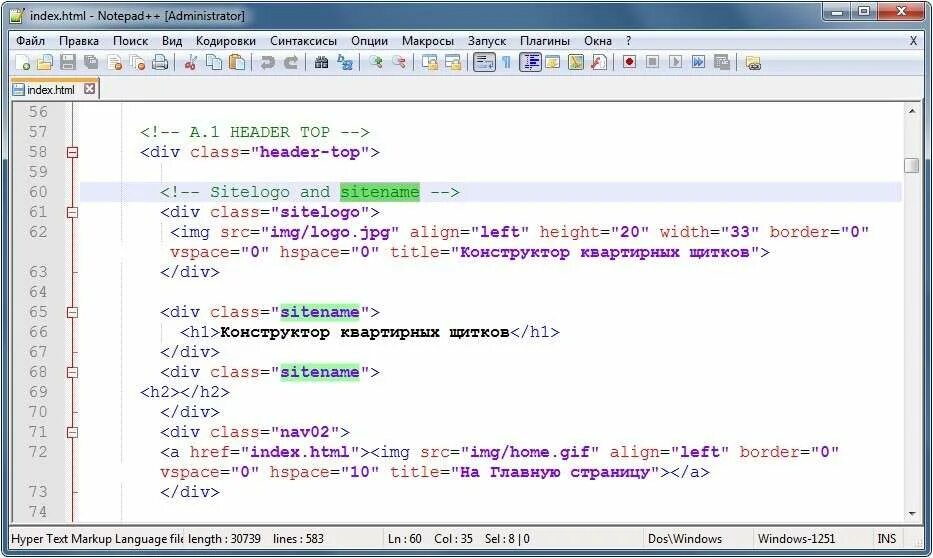
Task: Open the Replace dialog icon
Action: (x=345, y=62)
